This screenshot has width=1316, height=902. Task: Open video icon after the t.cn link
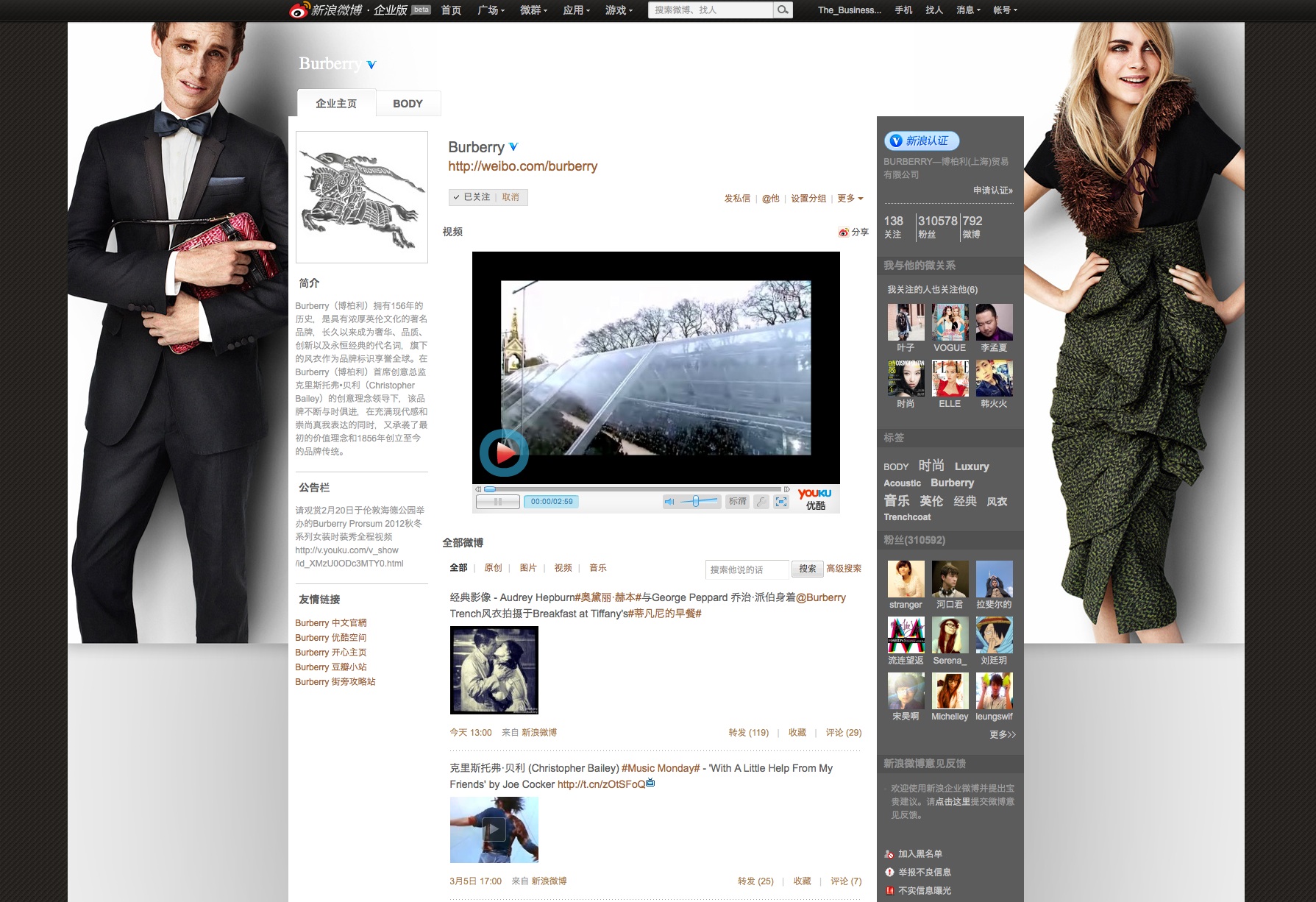[x=650, y=784]
